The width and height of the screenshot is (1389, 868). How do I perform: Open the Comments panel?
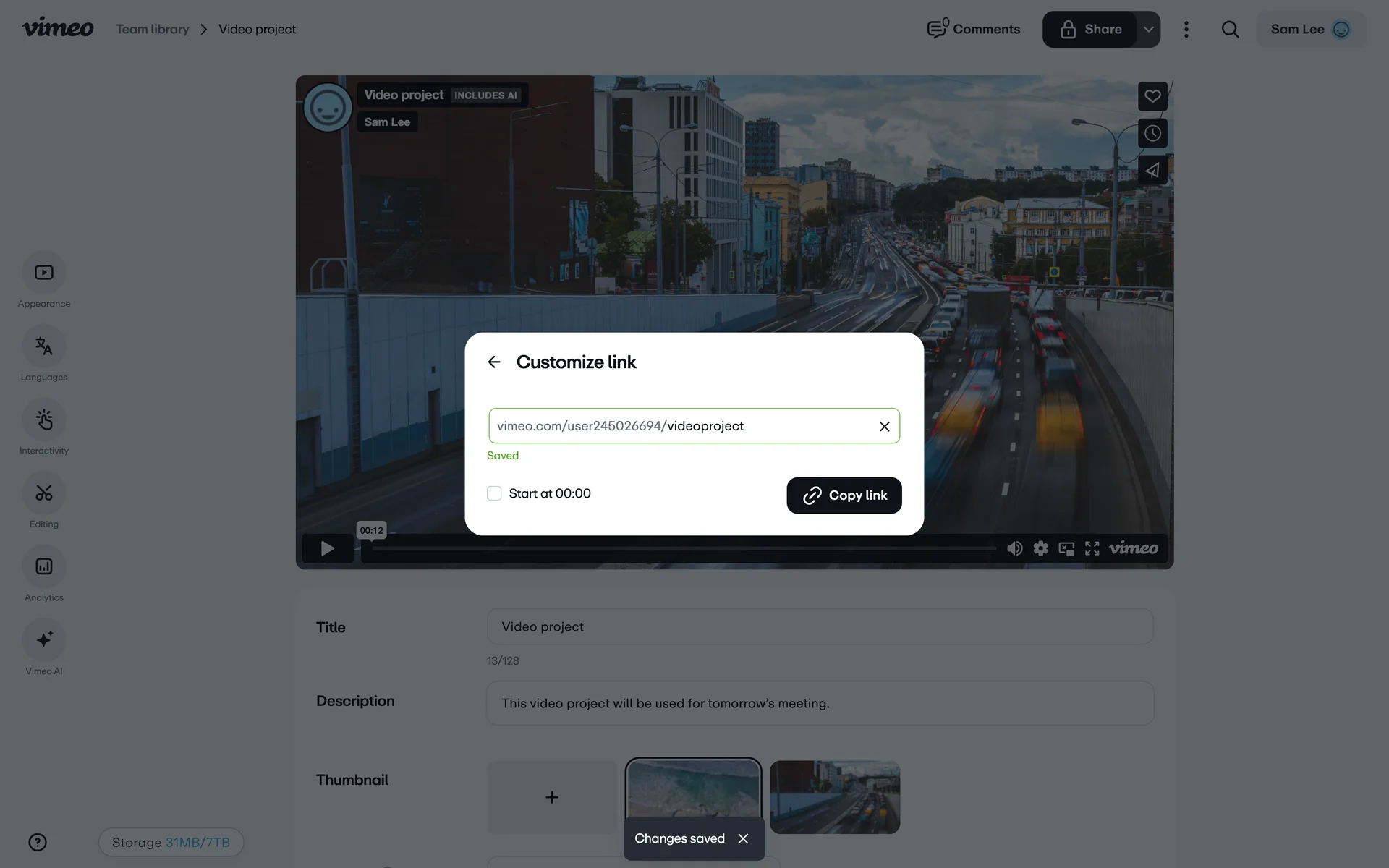pos(974,30)
